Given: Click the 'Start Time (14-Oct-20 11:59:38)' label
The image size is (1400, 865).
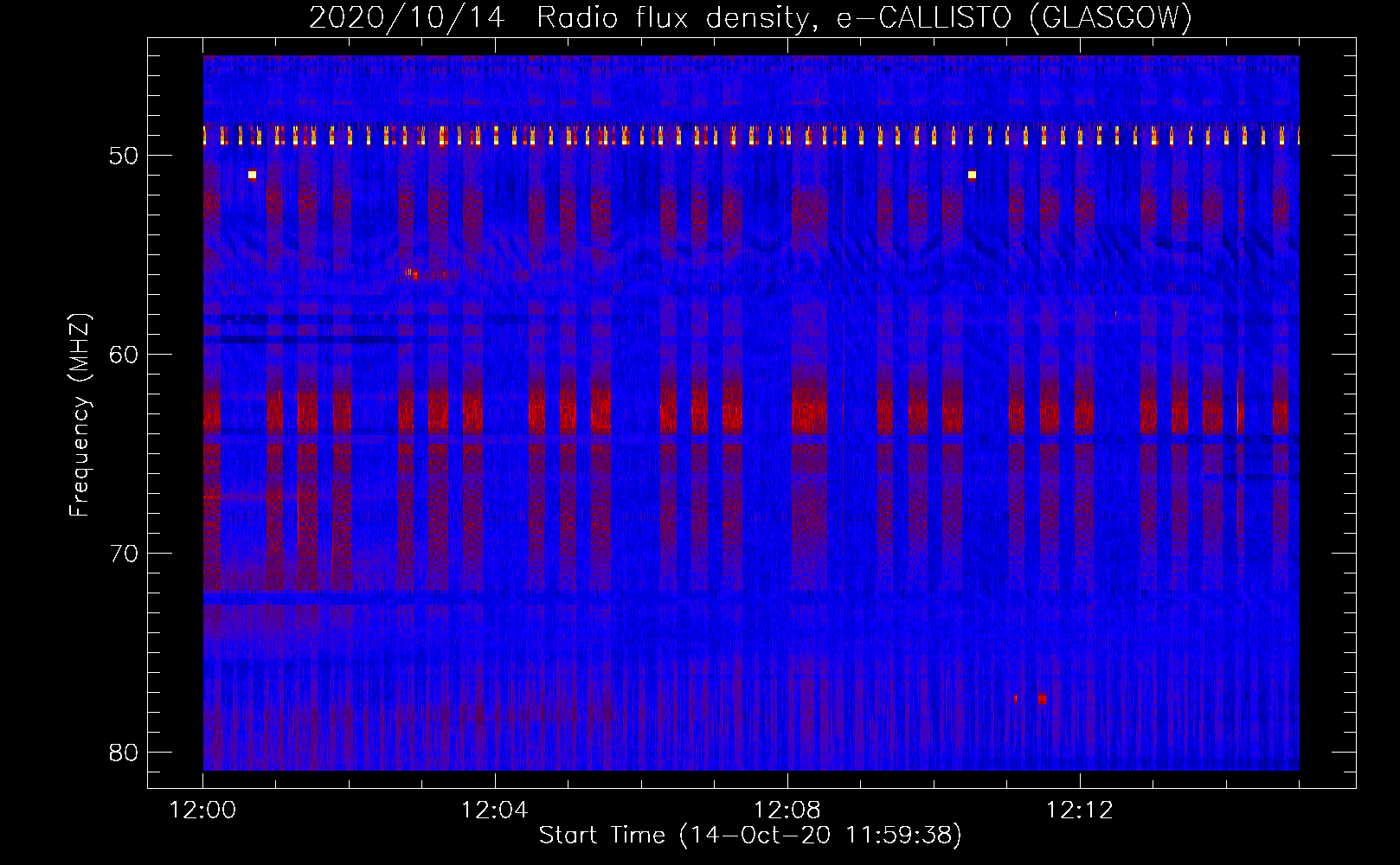Looking at the screenshot, I should pyautogui.click(x=750, y=836).
